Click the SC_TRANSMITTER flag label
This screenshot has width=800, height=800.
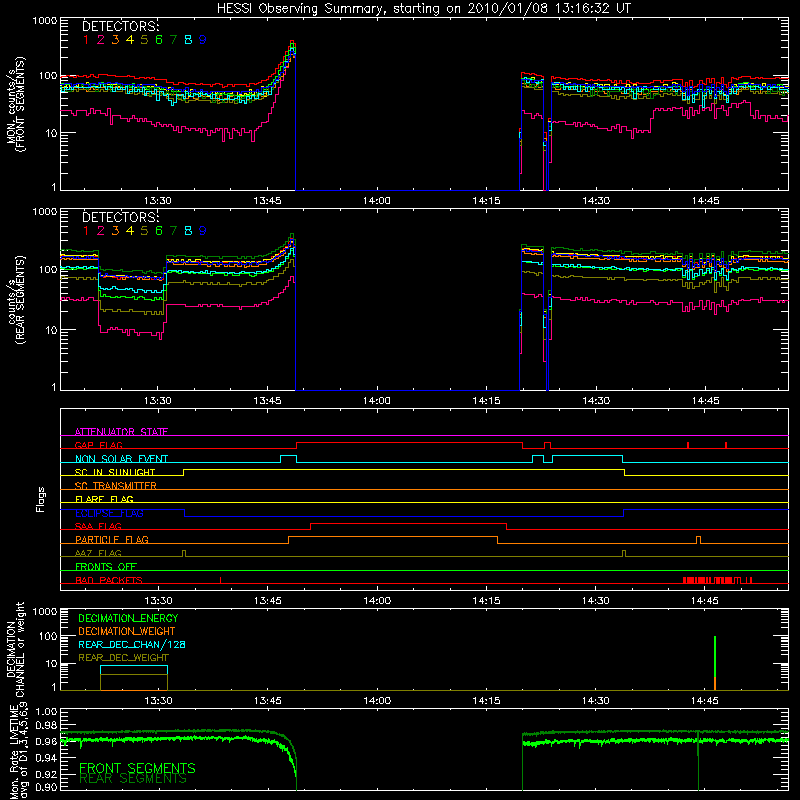coord(116,486)
